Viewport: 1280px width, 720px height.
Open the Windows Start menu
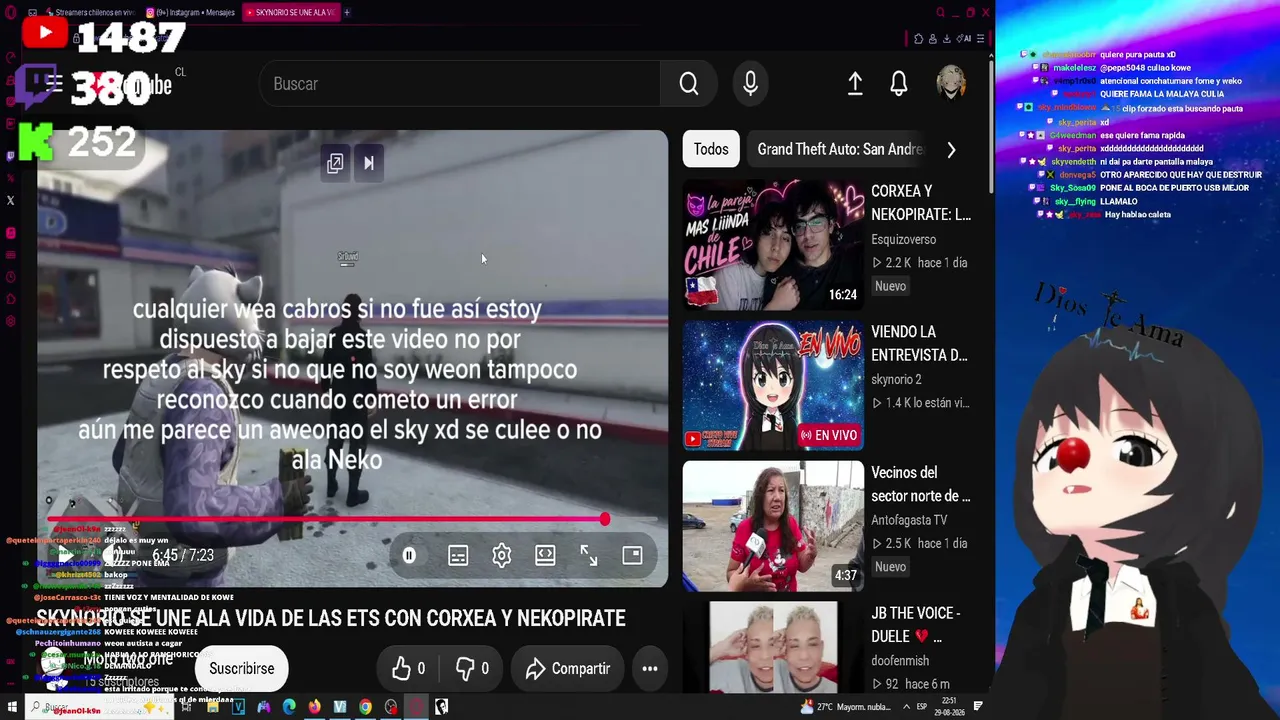12,707
